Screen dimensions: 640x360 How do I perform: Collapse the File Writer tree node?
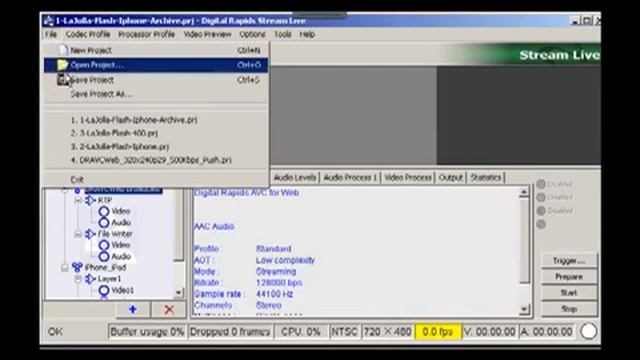[78, 234]
